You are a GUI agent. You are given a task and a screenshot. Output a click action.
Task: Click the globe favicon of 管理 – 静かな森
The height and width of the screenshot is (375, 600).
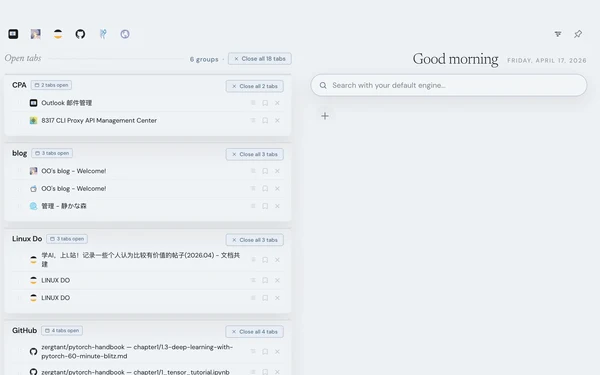tap(33, 206)
